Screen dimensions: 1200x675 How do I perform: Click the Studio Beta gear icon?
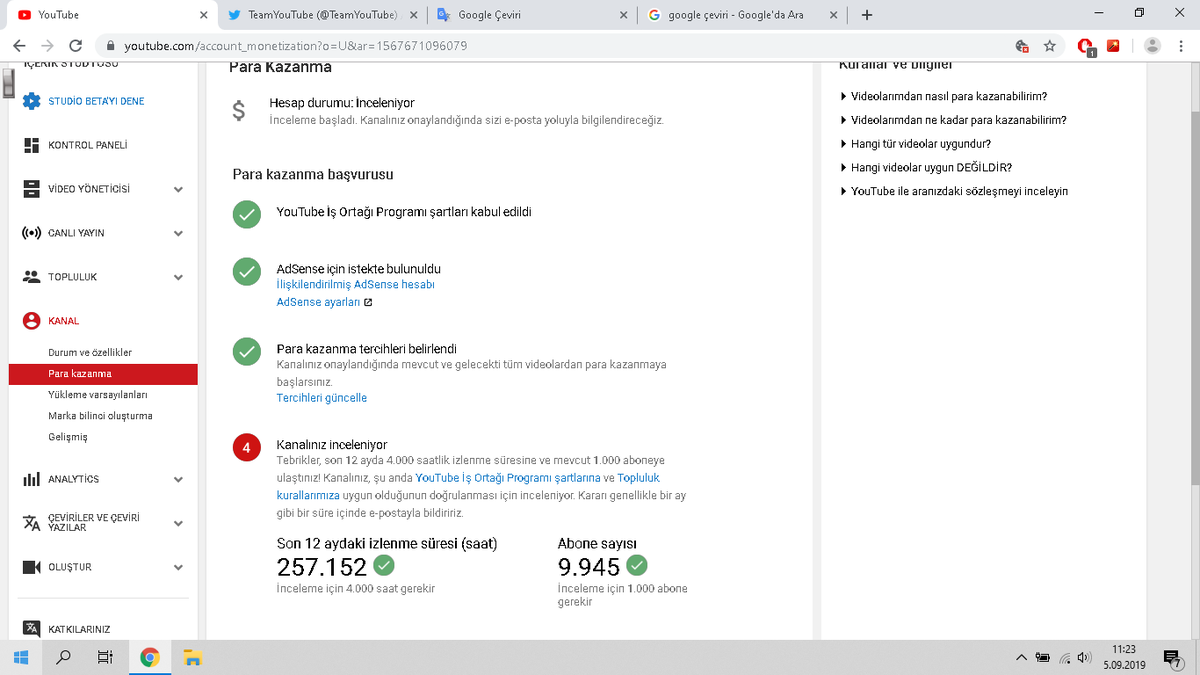click(x=31, y=101)
